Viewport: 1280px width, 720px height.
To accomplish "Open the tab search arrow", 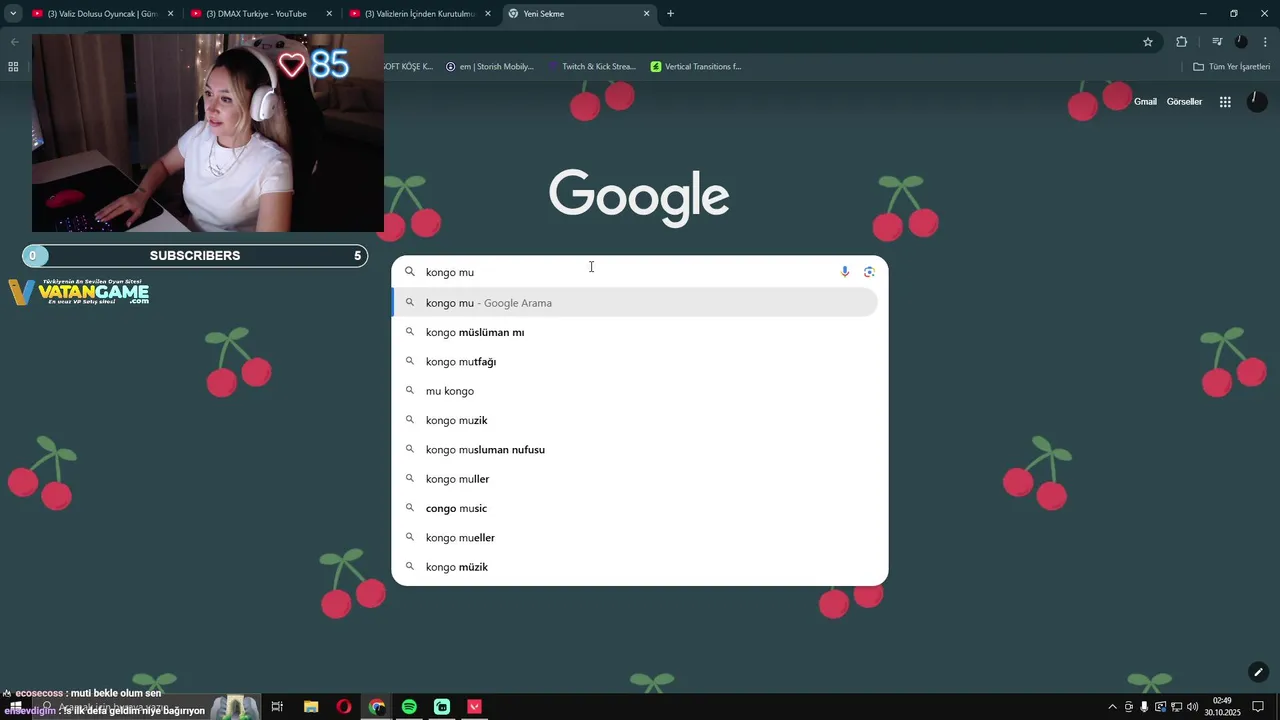I will [x=13, y=14].
